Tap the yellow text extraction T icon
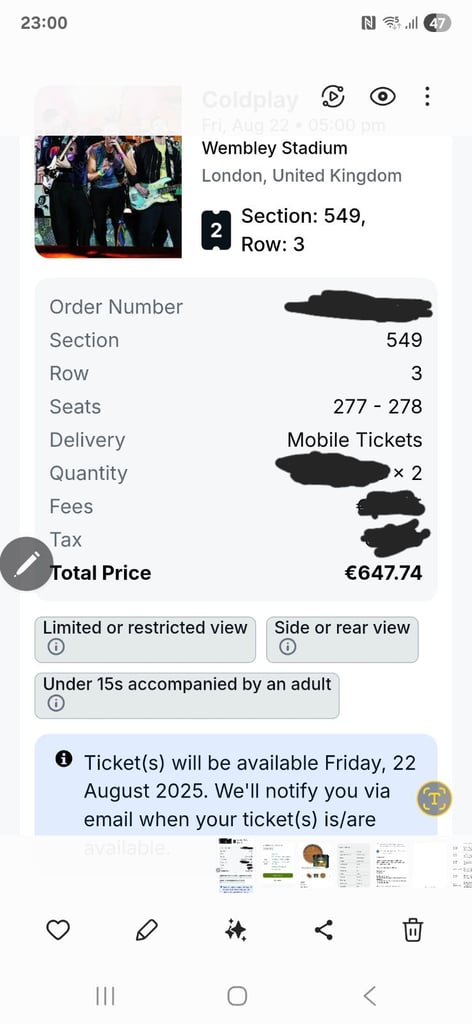Viewport: 472px width, 1024px height. click(434, 798)
